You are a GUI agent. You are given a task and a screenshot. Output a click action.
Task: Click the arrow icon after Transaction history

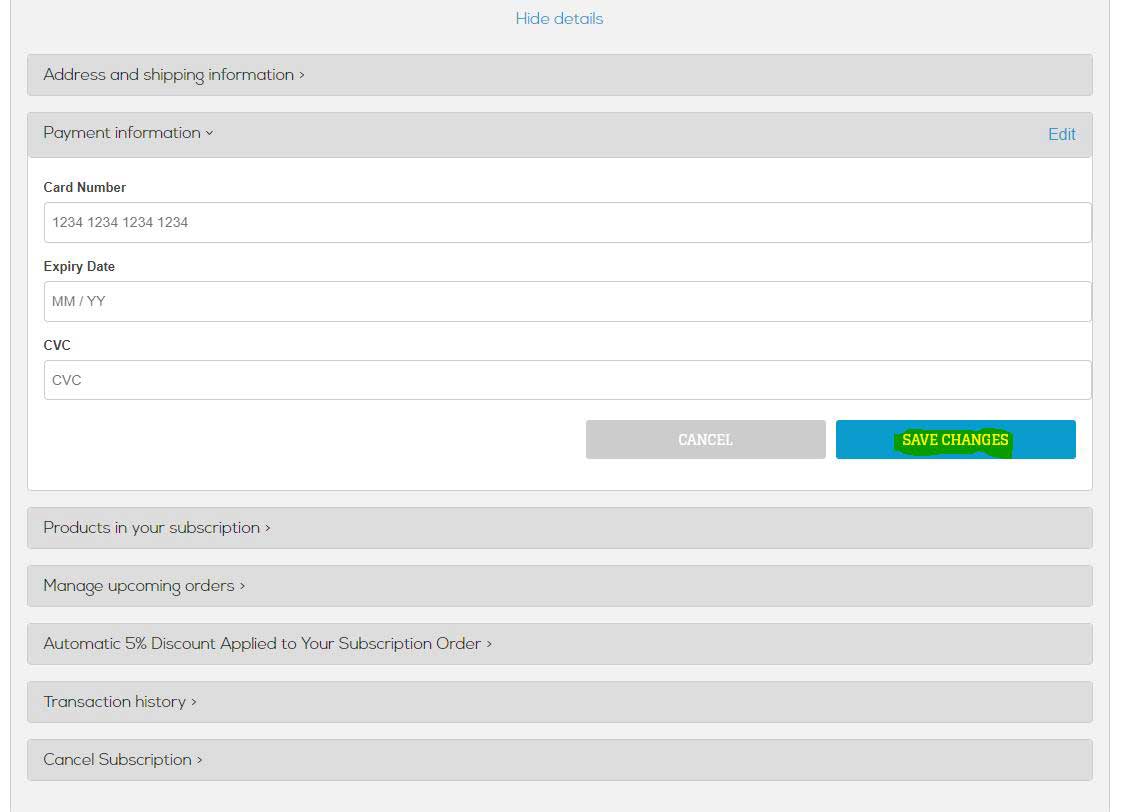pyautogui.click(x=194, y=703)
